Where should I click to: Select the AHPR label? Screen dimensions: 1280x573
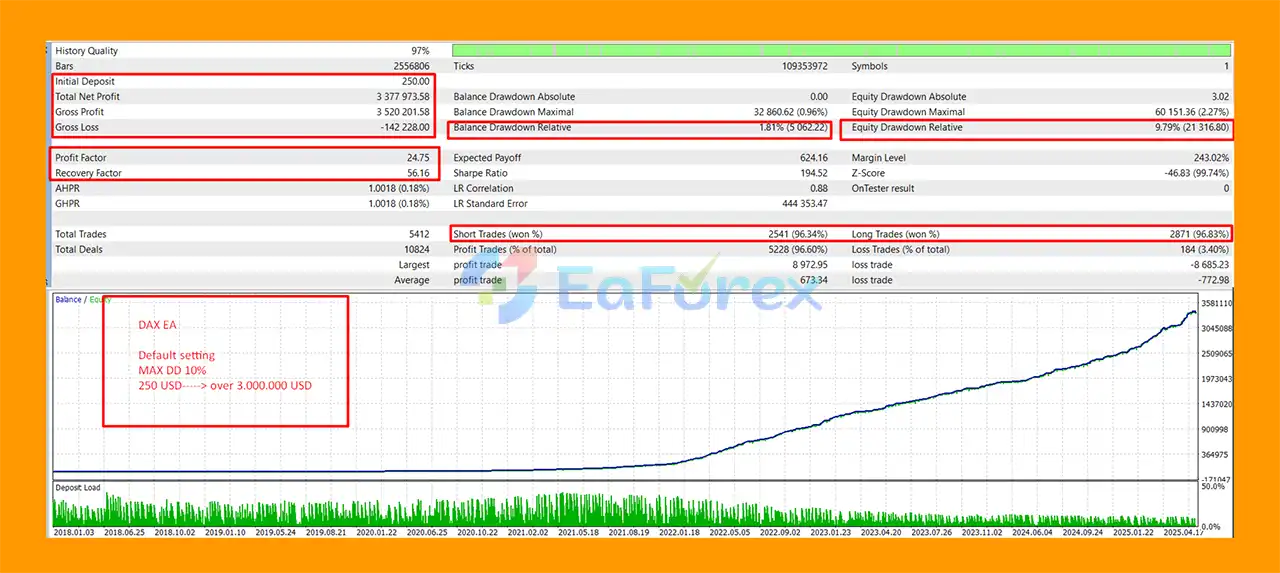(x=67, y=188)
